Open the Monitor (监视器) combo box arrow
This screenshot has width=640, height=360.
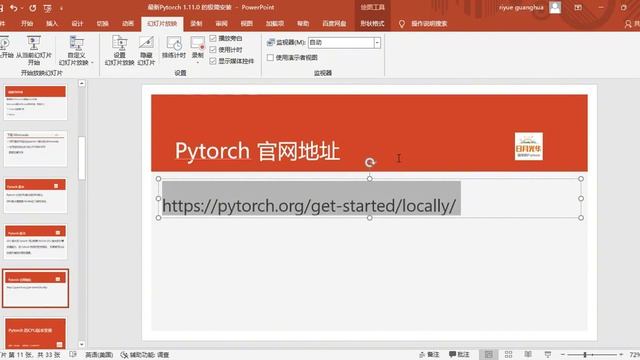[377, 42]
